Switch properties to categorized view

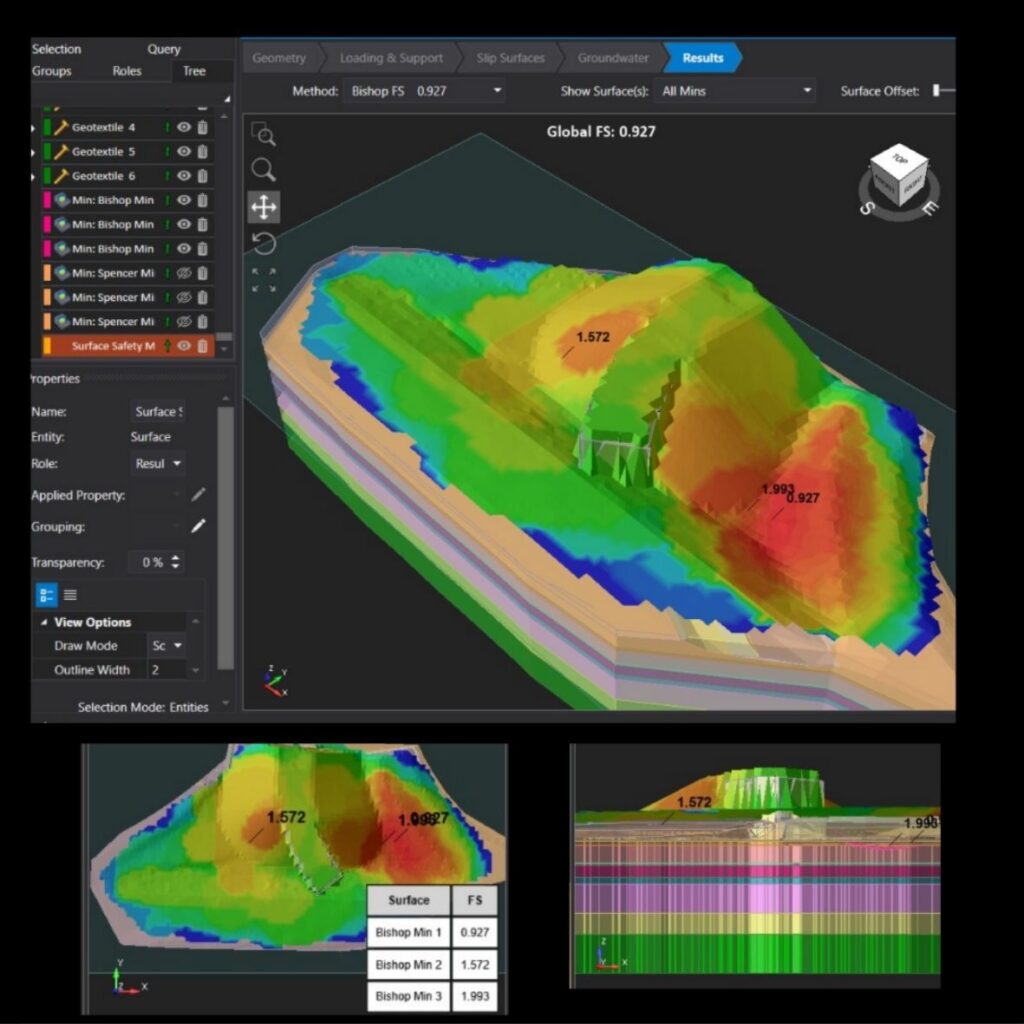(x=46, y=595)
